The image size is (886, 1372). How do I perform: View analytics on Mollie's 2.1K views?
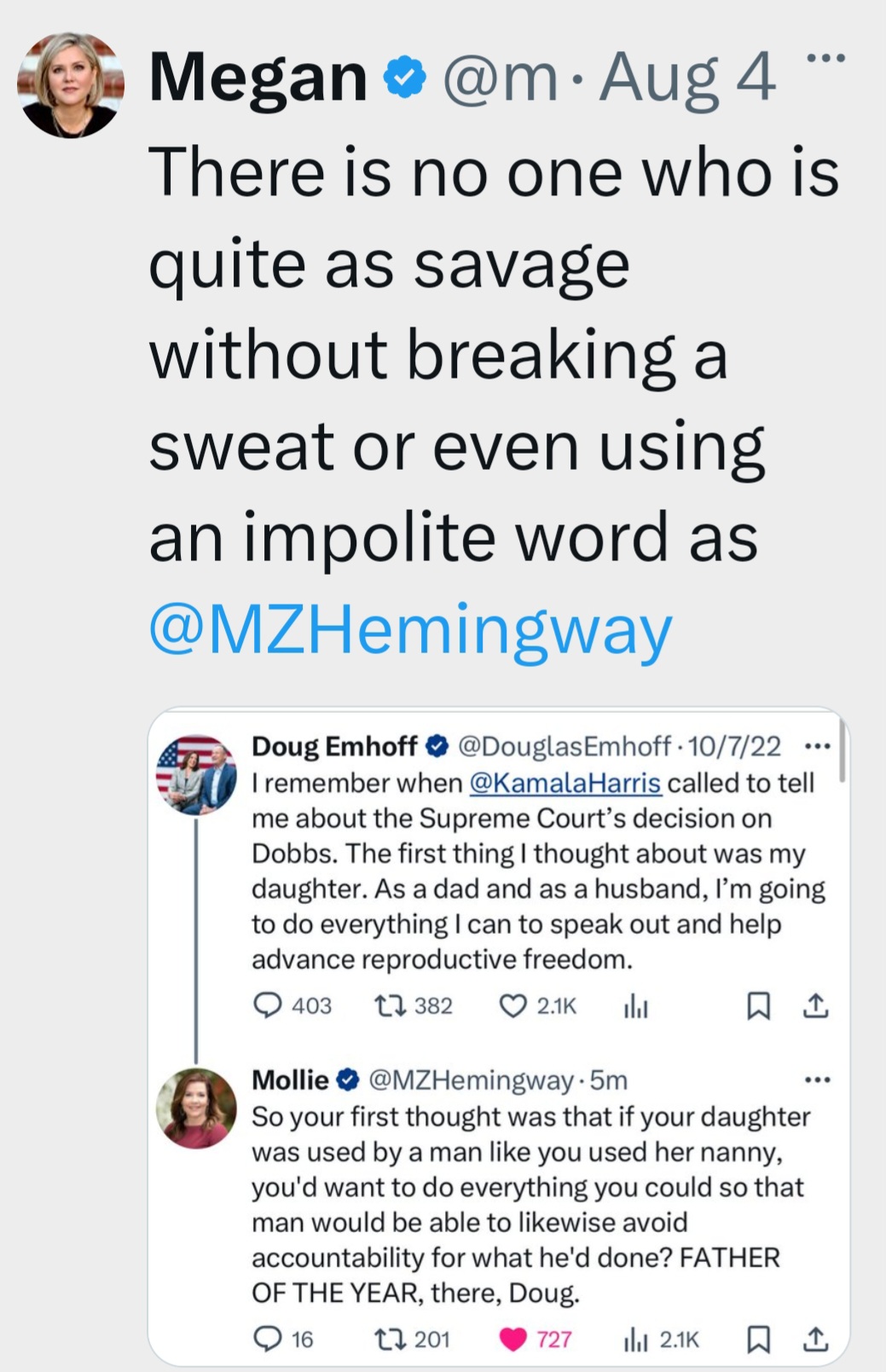click(636, 1340)
